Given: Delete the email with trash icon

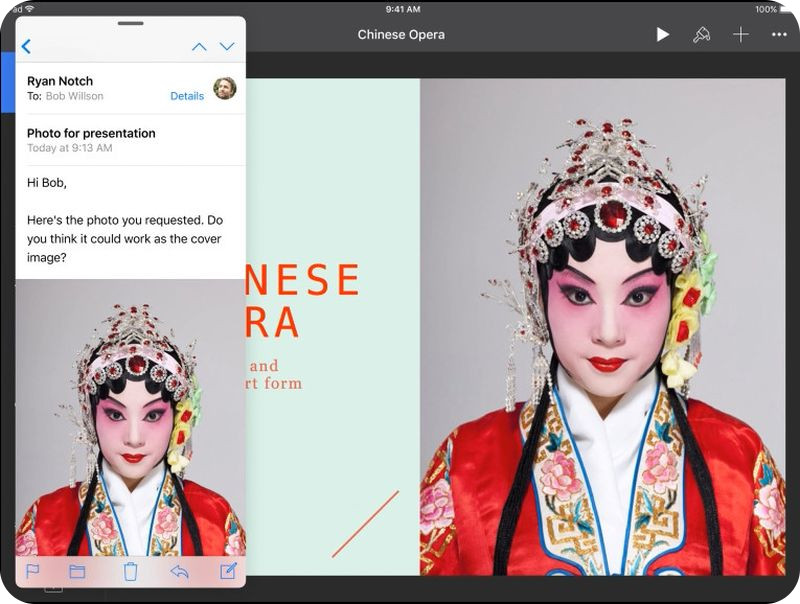Looking at the screenshot, I should (x=130, y=572).
